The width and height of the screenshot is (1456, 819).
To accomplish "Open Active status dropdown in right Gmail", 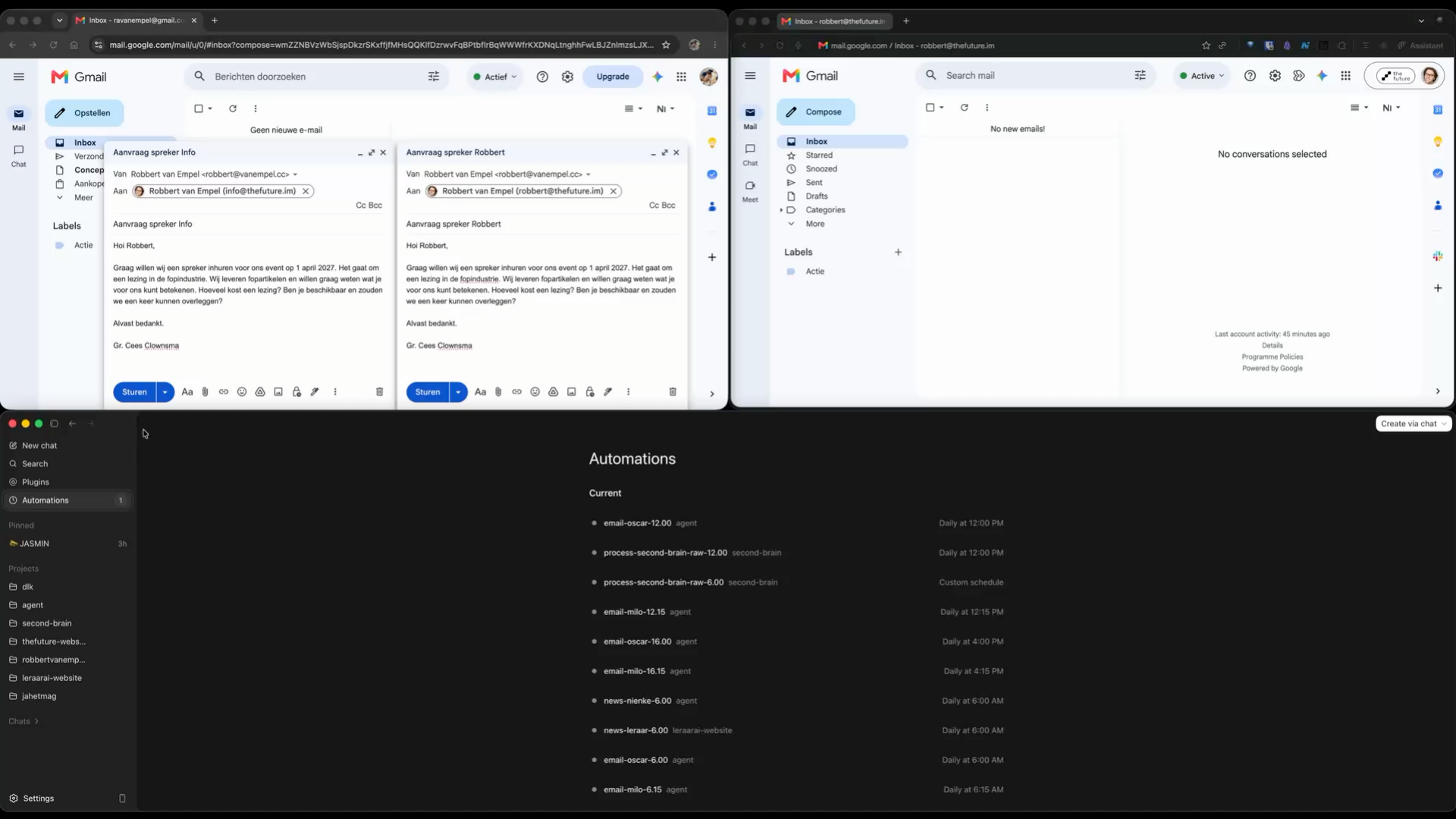I will click(x=1202, y=76).
